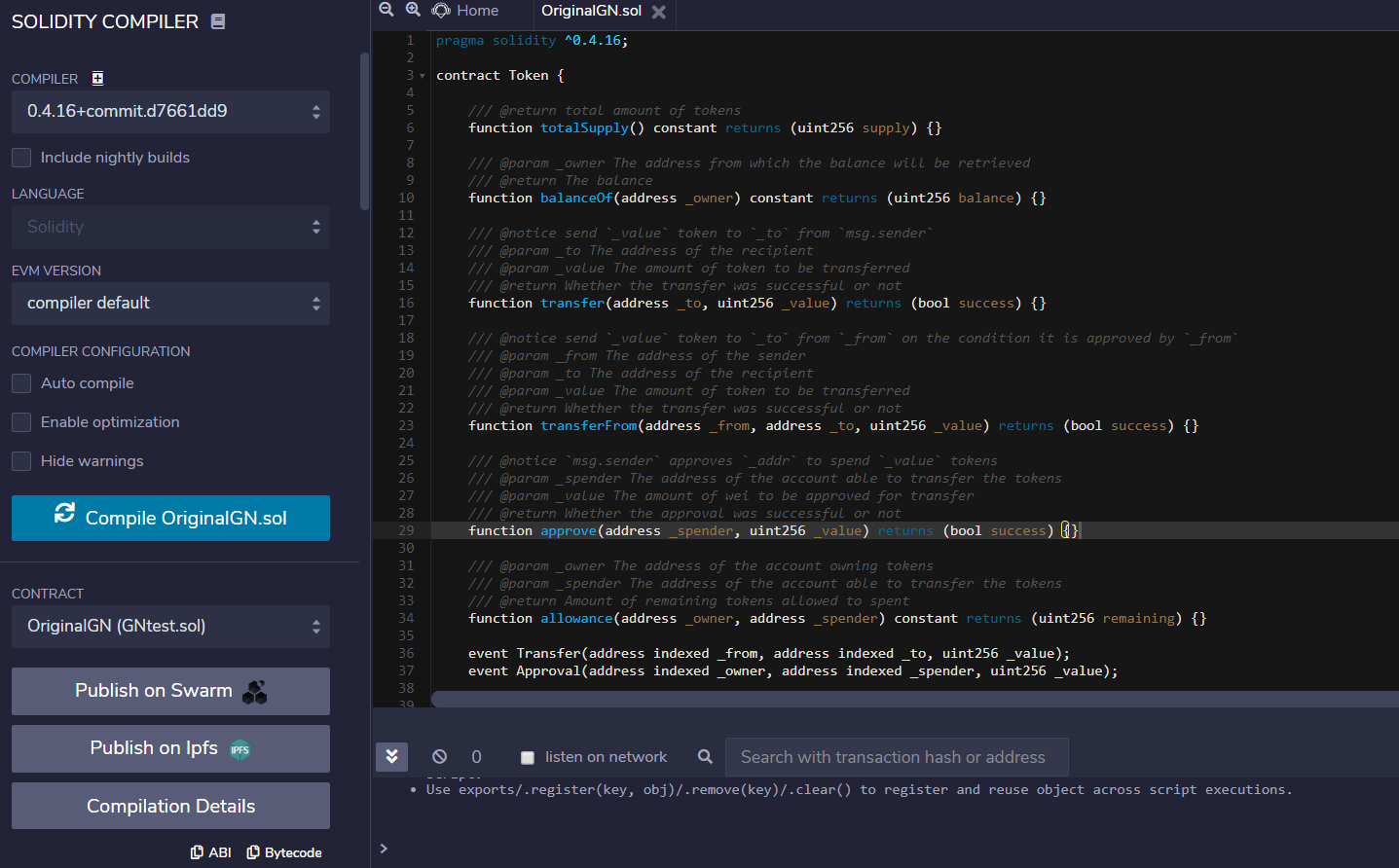Click the event Transfer declaration line
Screen dimensions: 1399x868
point(769,653)
